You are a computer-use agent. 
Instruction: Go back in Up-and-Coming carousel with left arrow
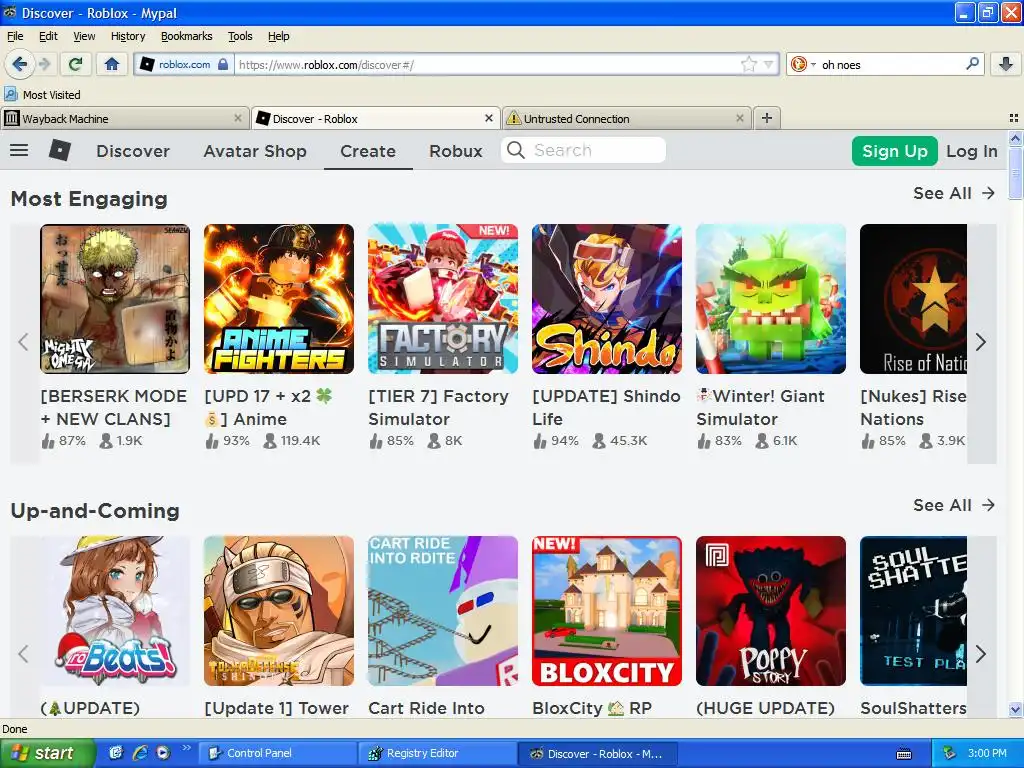point(24,654)
